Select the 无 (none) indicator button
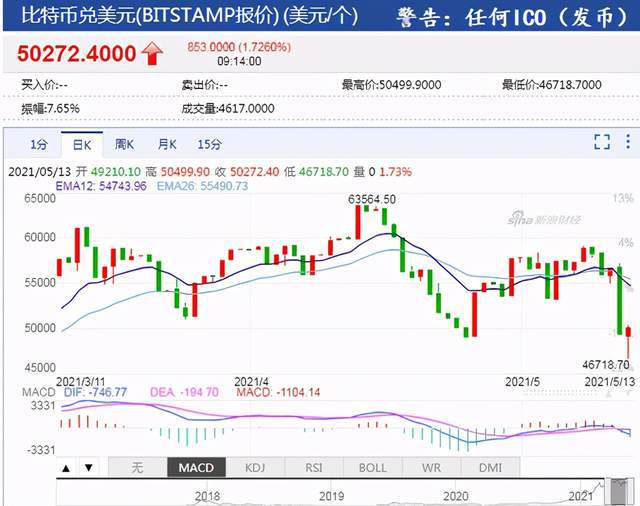The width and height of the screenshot is (640, 506). [138, 468]
